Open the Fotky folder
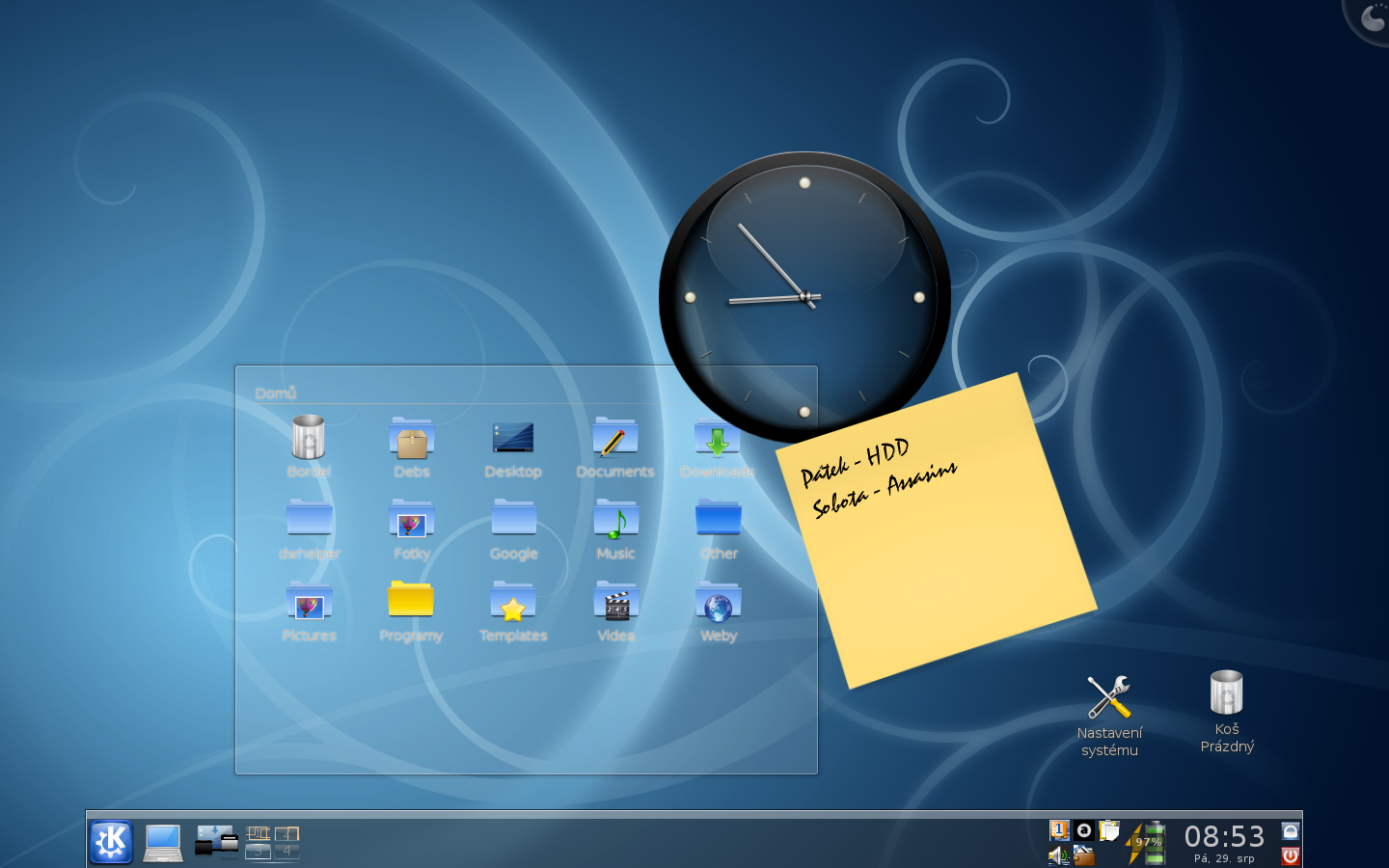Image resolution: width=1389 pixels, height=868 pixels. point(412,529)
